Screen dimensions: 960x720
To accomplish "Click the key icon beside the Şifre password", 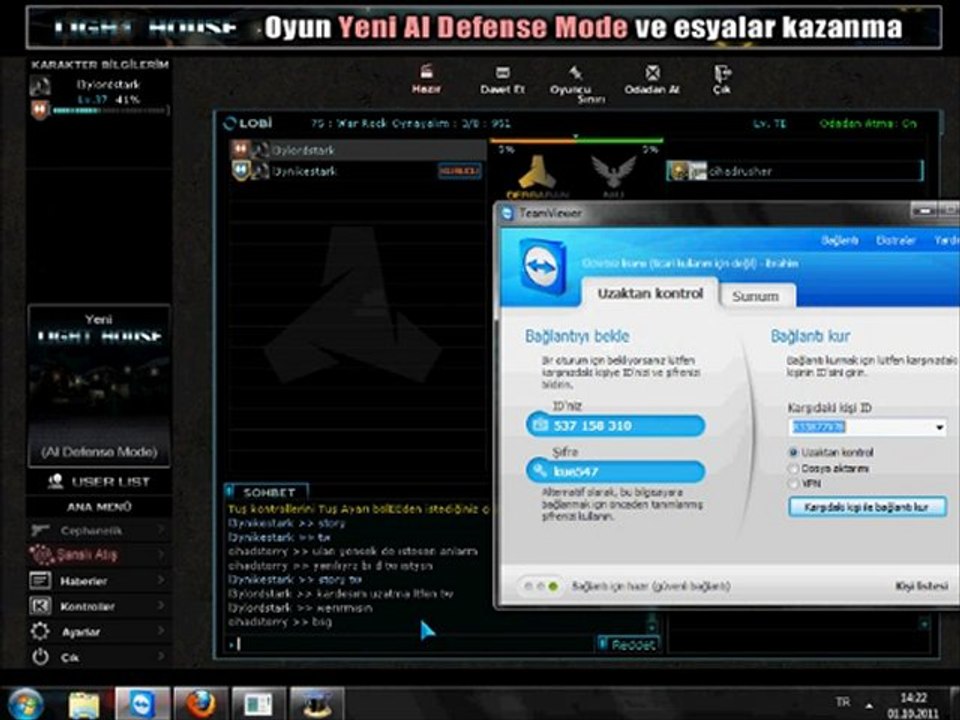I will (539, 471).
